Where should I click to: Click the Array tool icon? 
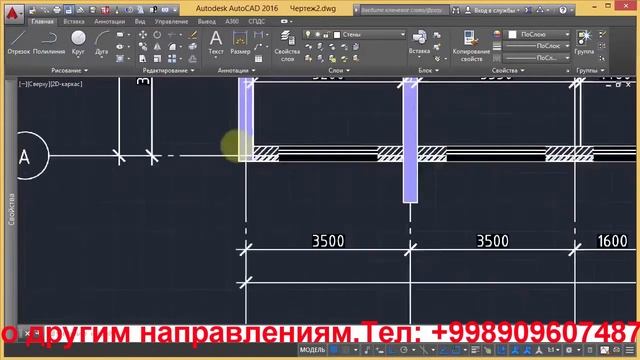[x=172, y=59]
